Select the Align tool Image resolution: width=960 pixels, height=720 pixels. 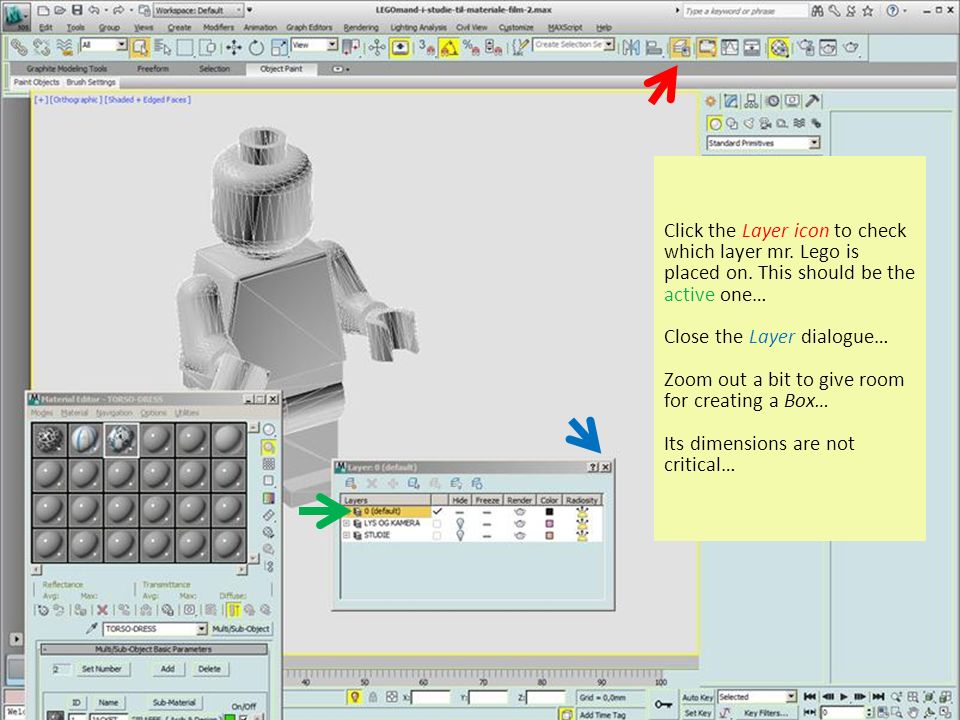click(654, 47)
